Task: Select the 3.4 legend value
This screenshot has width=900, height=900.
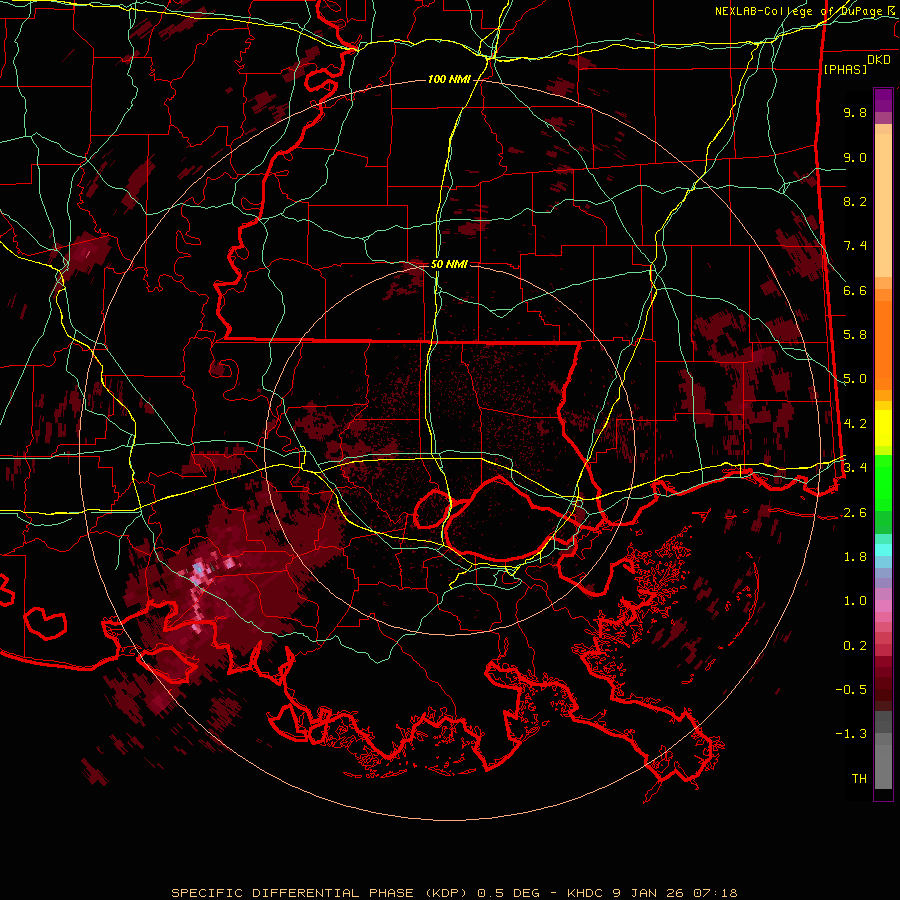Action: (x=855, y=467)
